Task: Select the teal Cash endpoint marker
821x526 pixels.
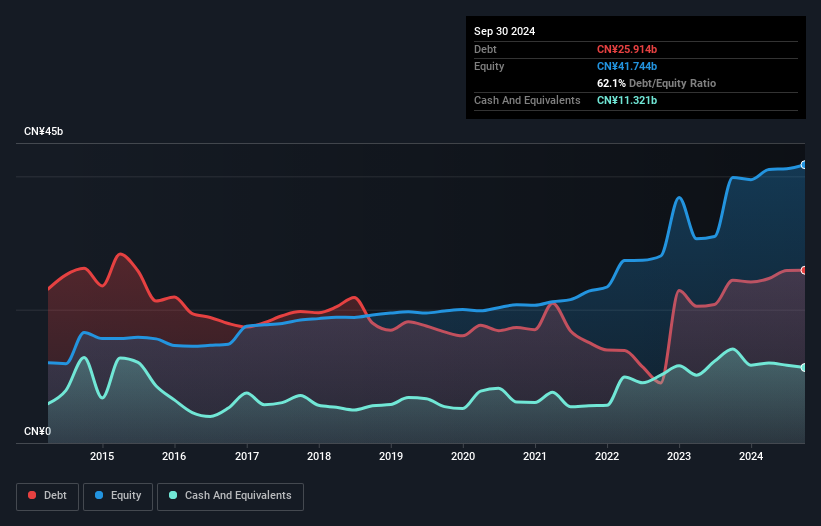Action: point(804,368)
